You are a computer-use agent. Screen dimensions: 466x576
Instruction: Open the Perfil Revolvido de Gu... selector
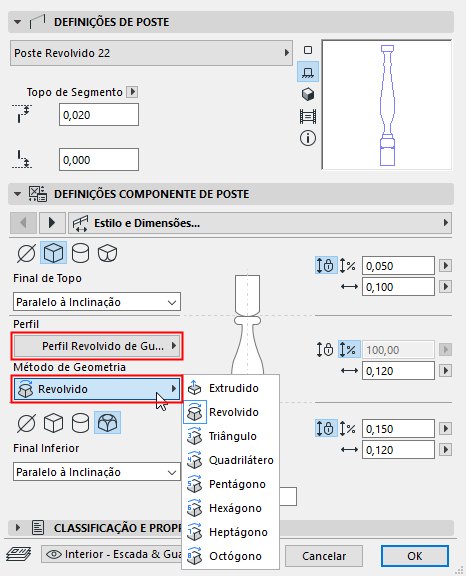tap(97, 346)
